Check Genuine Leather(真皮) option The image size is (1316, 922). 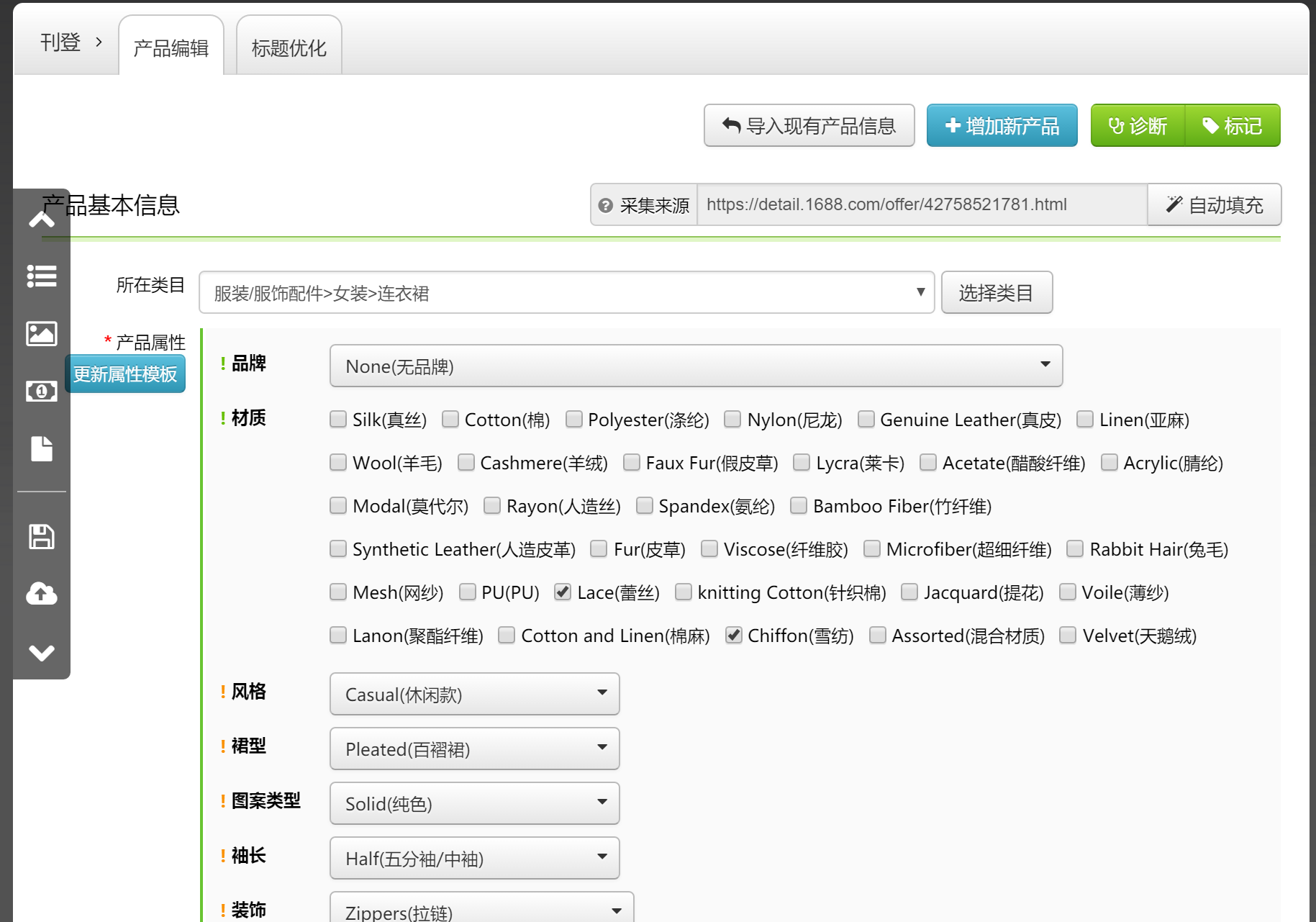866,419
